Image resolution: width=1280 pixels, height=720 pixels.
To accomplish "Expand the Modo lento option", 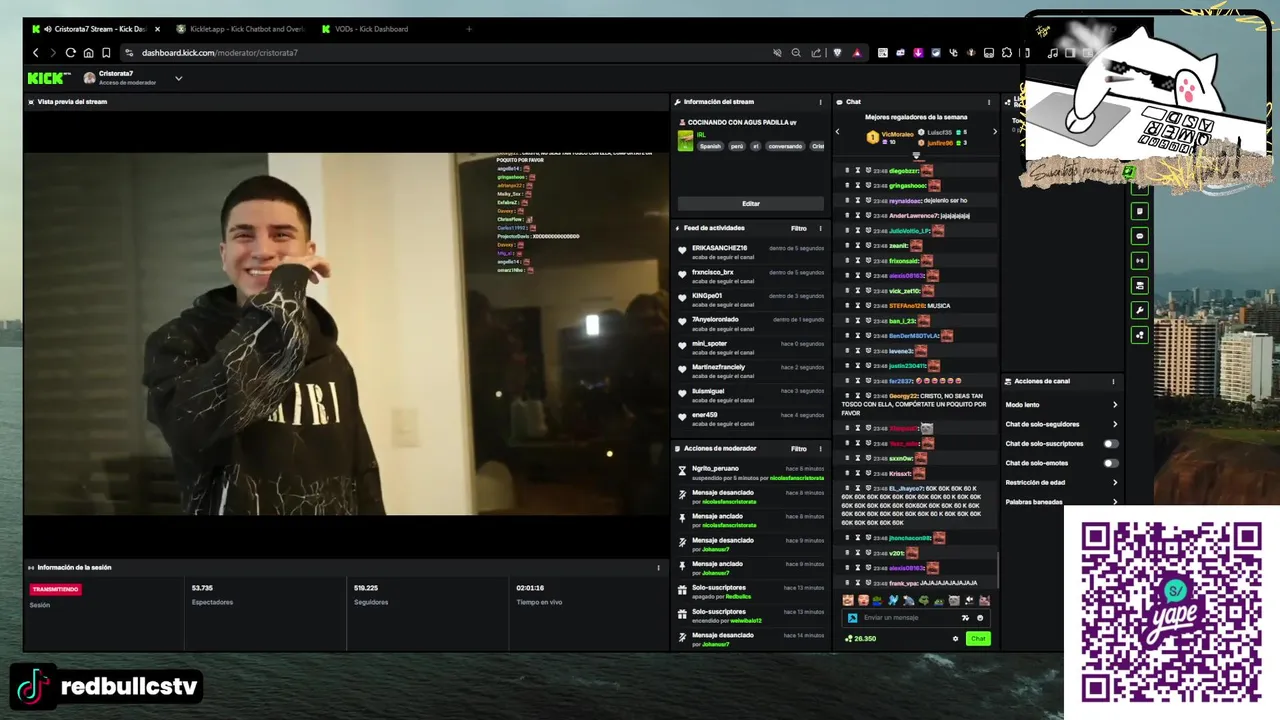I will 1061,405.
